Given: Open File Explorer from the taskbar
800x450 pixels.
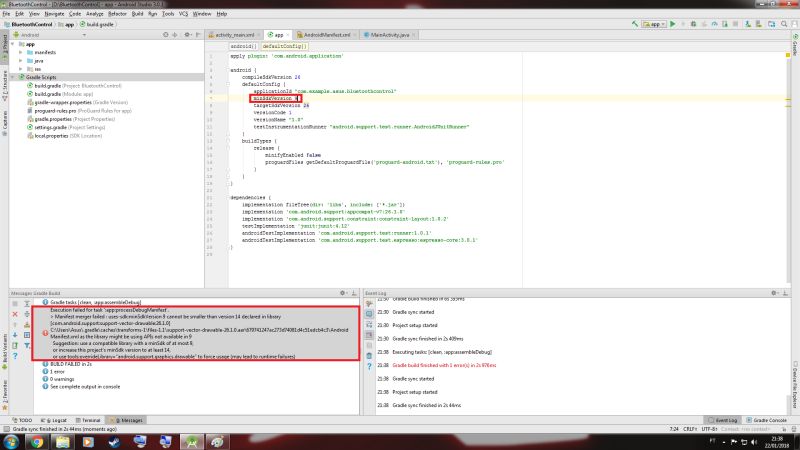Looking at the screenshot, I should [62, 441].
